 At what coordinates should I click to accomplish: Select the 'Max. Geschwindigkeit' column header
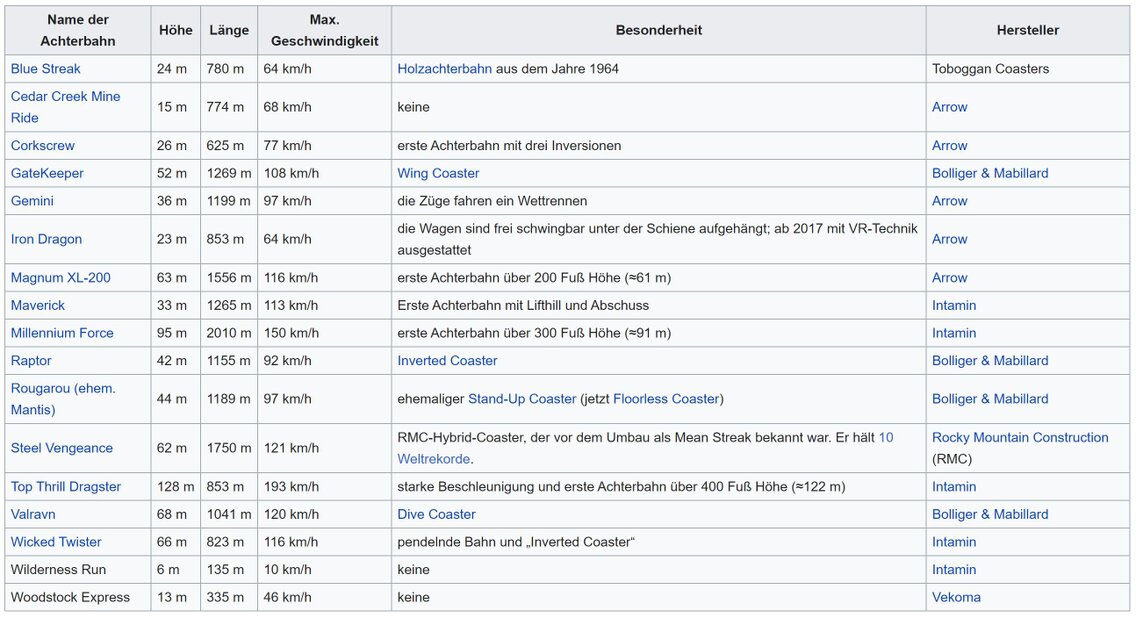coord(325,30)
